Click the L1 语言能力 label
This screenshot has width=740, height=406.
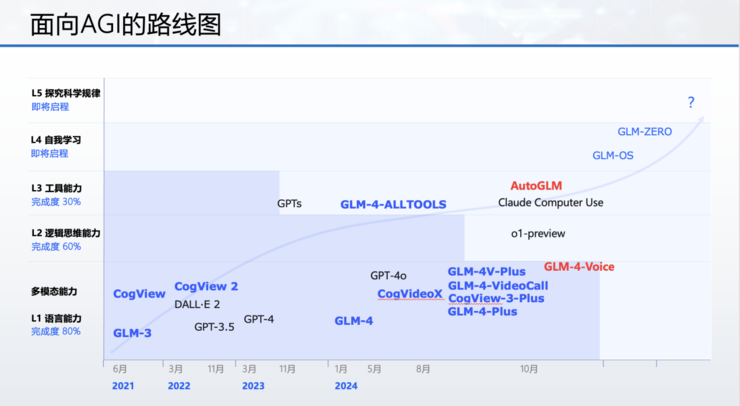pos(57,318)
